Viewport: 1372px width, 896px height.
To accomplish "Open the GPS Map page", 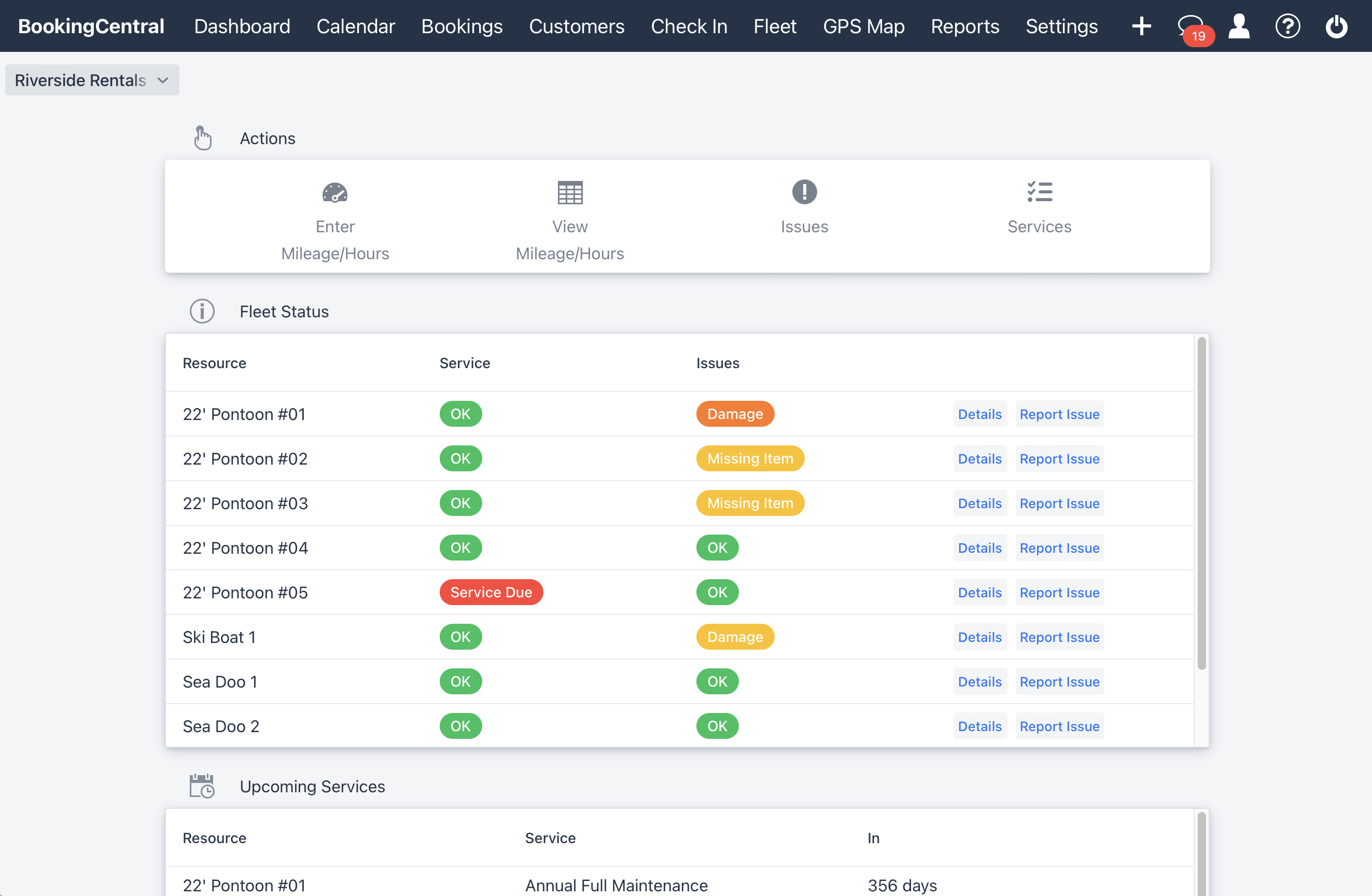I will point(863,26).
